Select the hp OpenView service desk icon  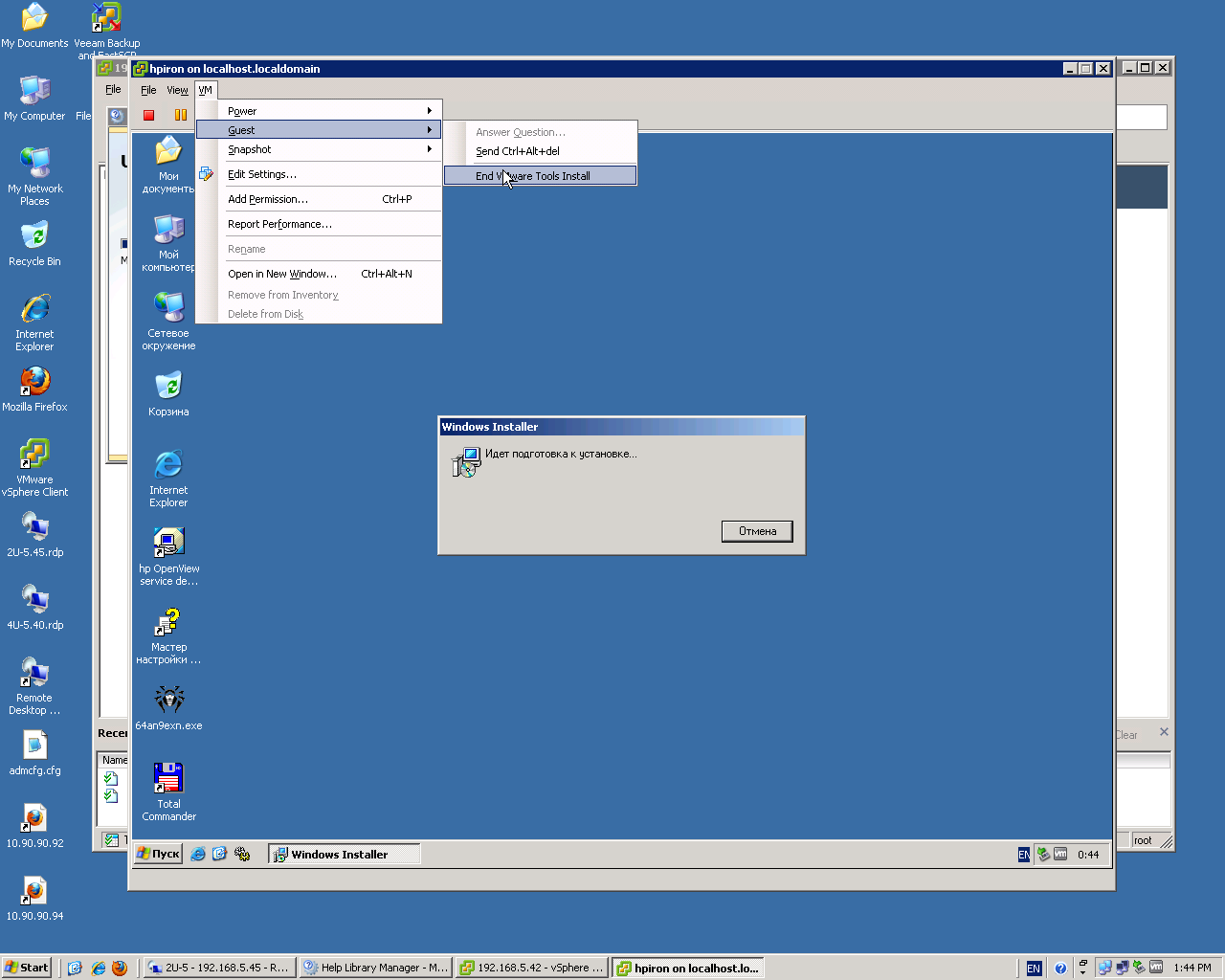point(168,557)
